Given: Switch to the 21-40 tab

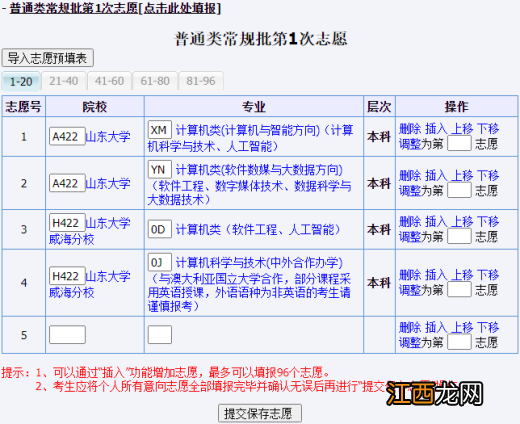Looking at the screenshot, I should [x=63, y=81].
